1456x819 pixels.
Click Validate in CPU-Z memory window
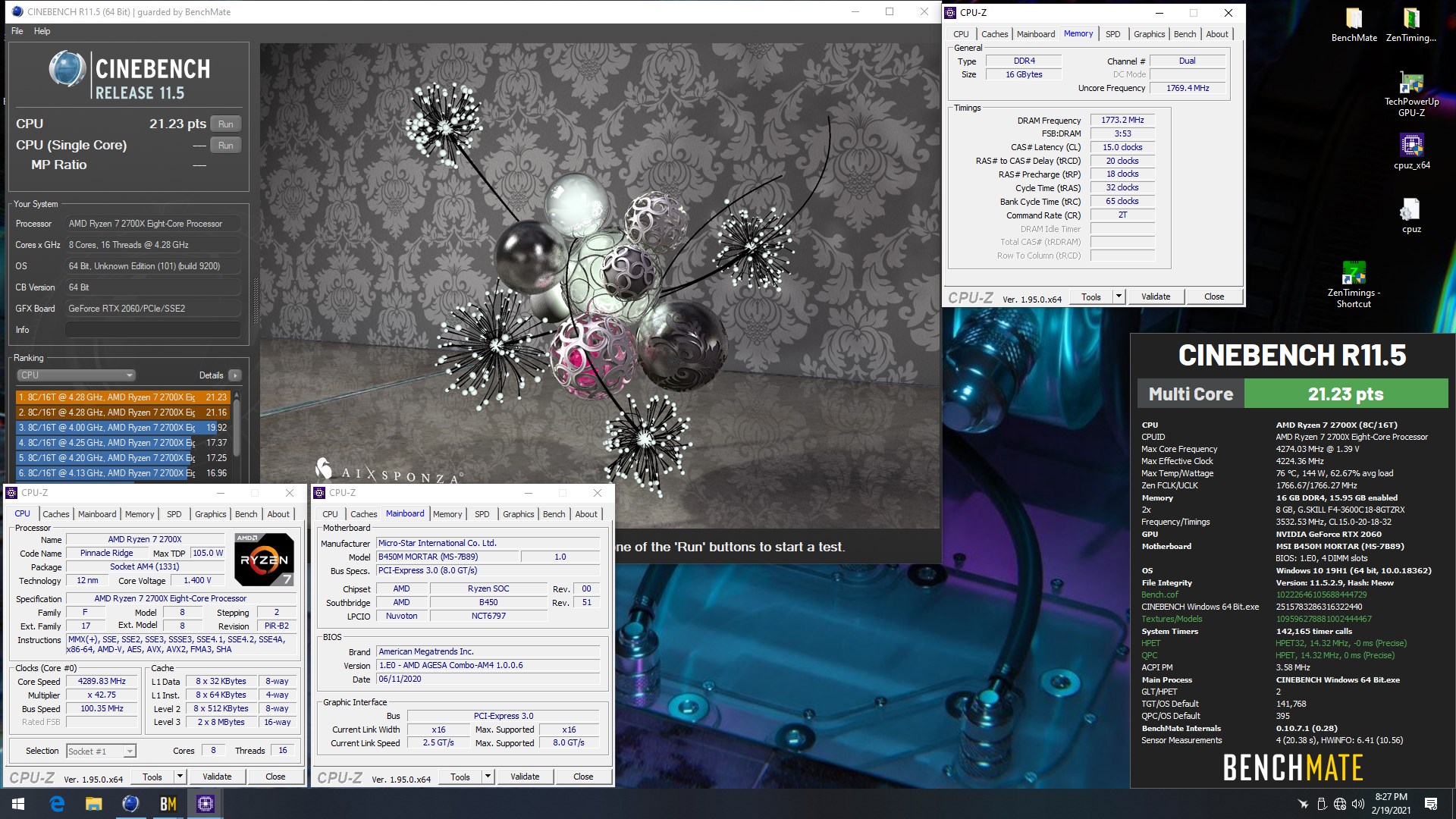tap(1155, 297)
